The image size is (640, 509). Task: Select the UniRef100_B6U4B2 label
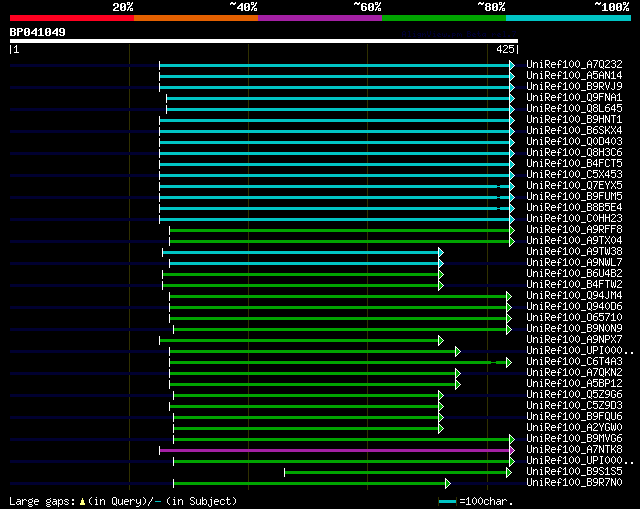click(574, 274)
